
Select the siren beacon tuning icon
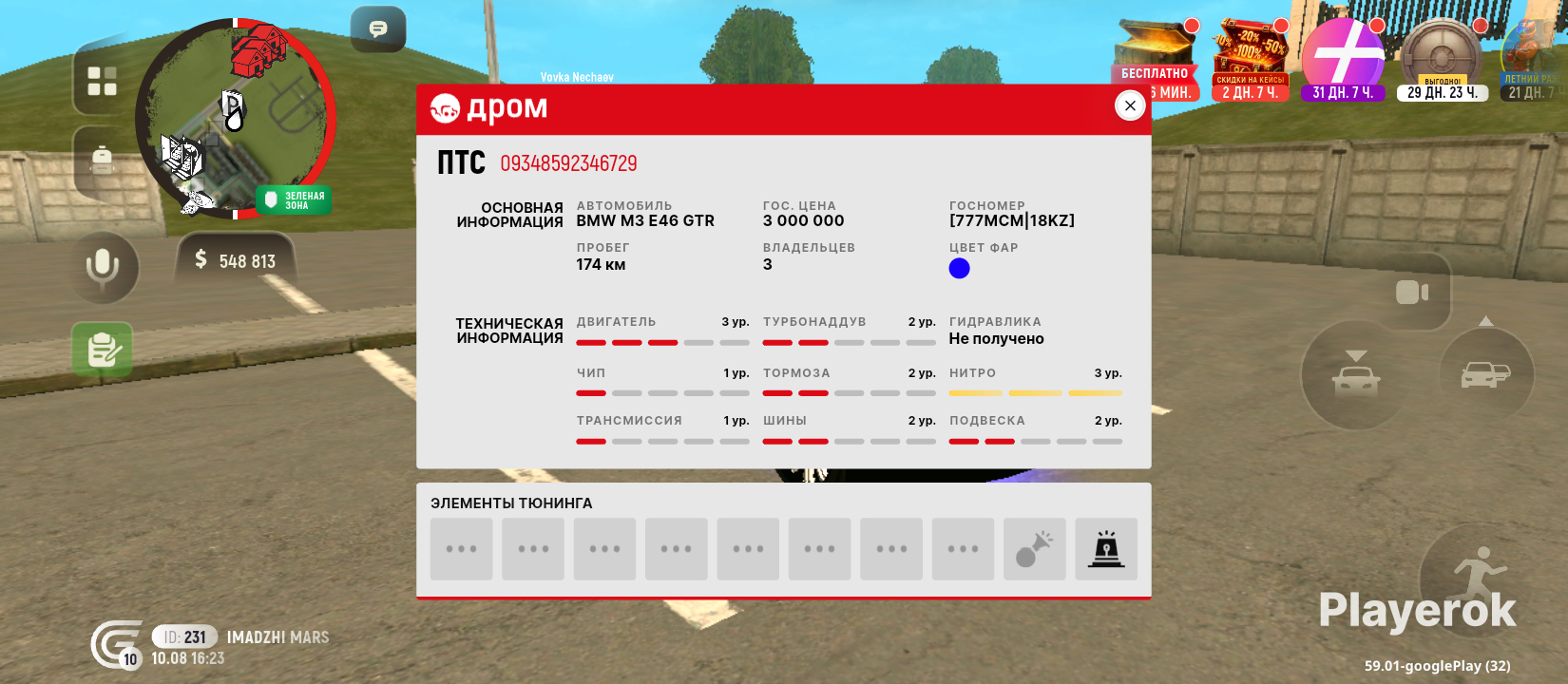pyautogui.click(x=1106, y=549)
